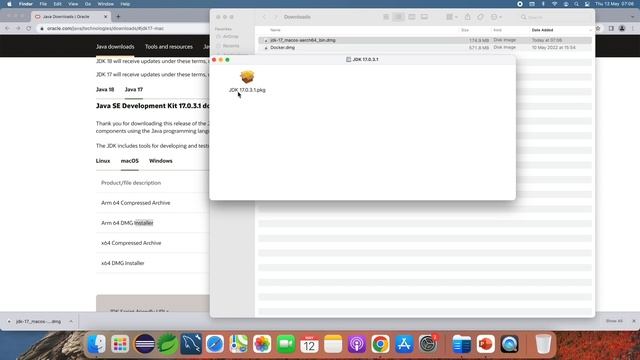Click the Search field in Downloads window
Viewport: 640px width, 360px height.
click(x=555, y=17)
